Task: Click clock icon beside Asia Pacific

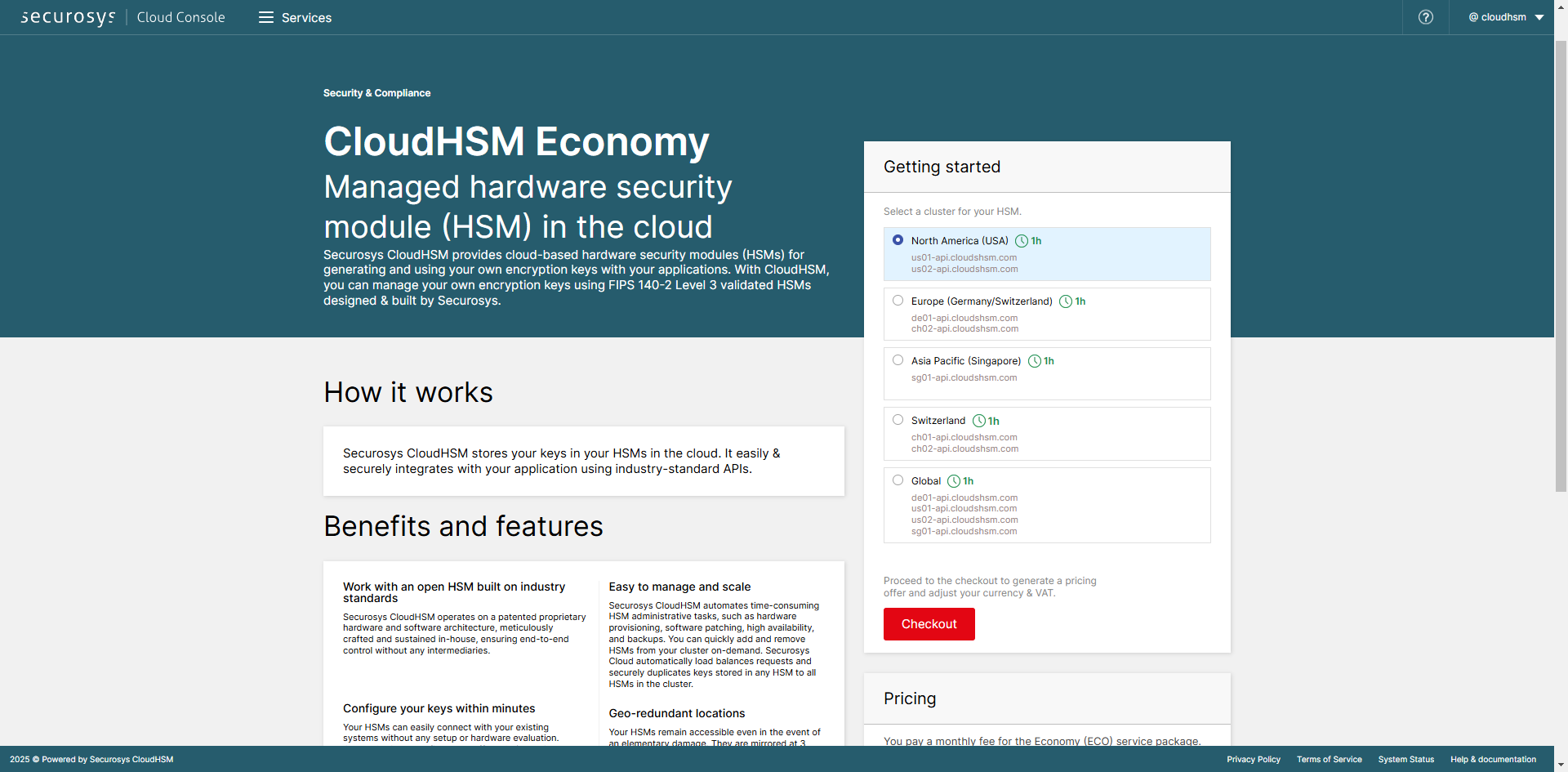Action: pyautogui.click(x=1034, y=361)
